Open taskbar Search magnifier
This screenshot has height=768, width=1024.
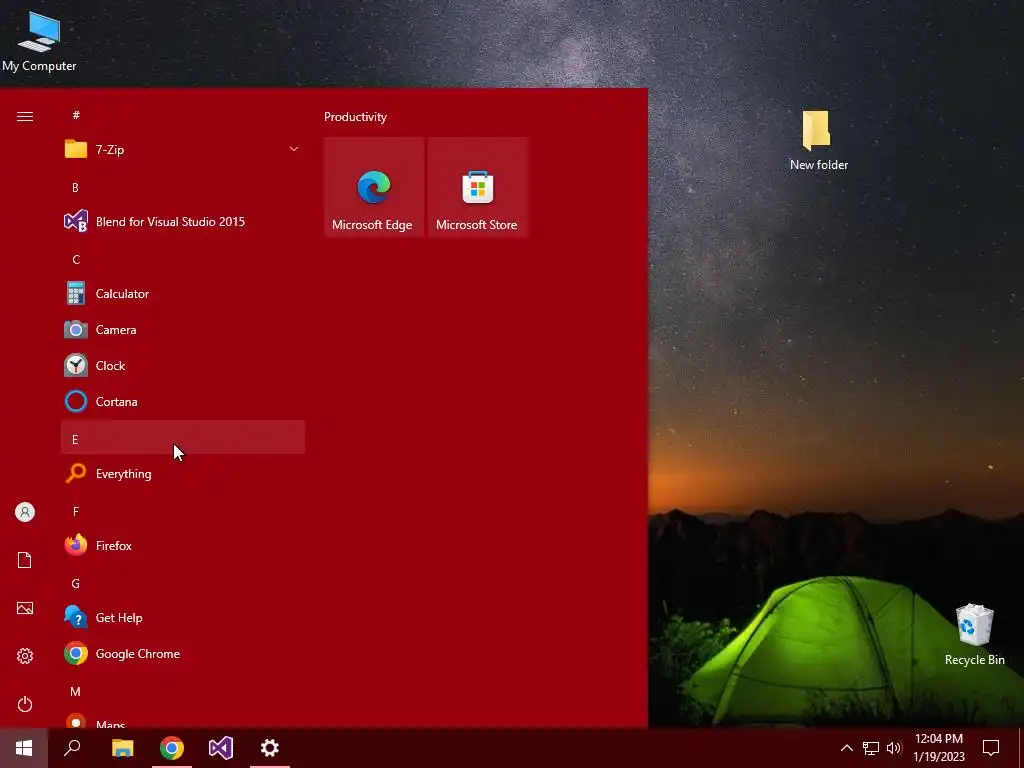[72, 748]
